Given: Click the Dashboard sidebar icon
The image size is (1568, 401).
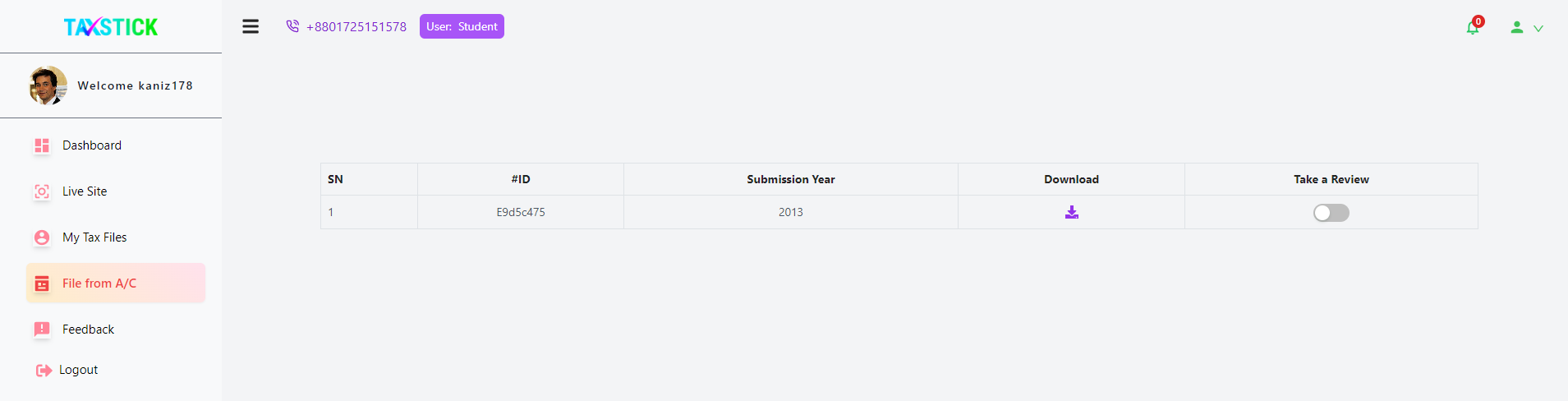Looking at the screenshot, I should click(42, 145).
